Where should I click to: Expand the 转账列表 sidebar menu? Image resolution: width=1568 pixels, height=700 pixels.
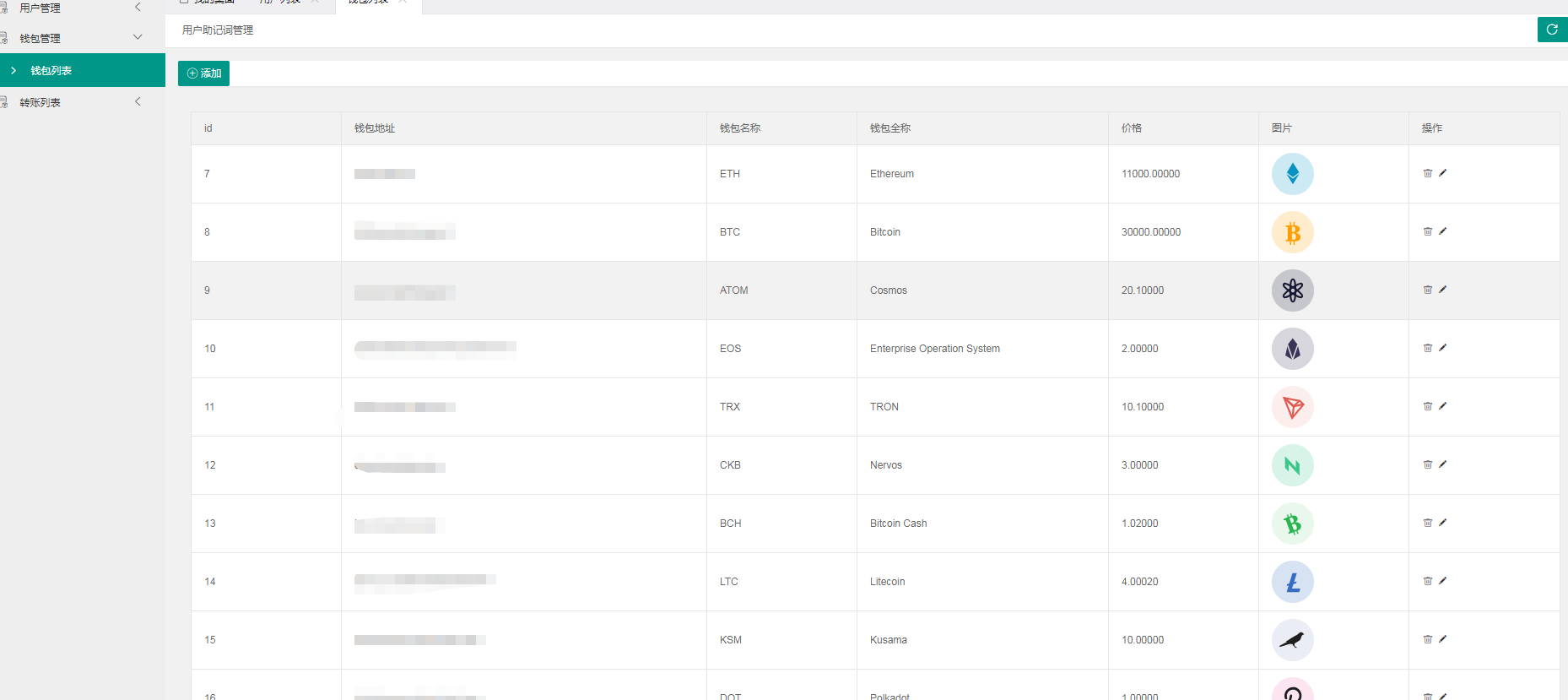pos(40,102)
